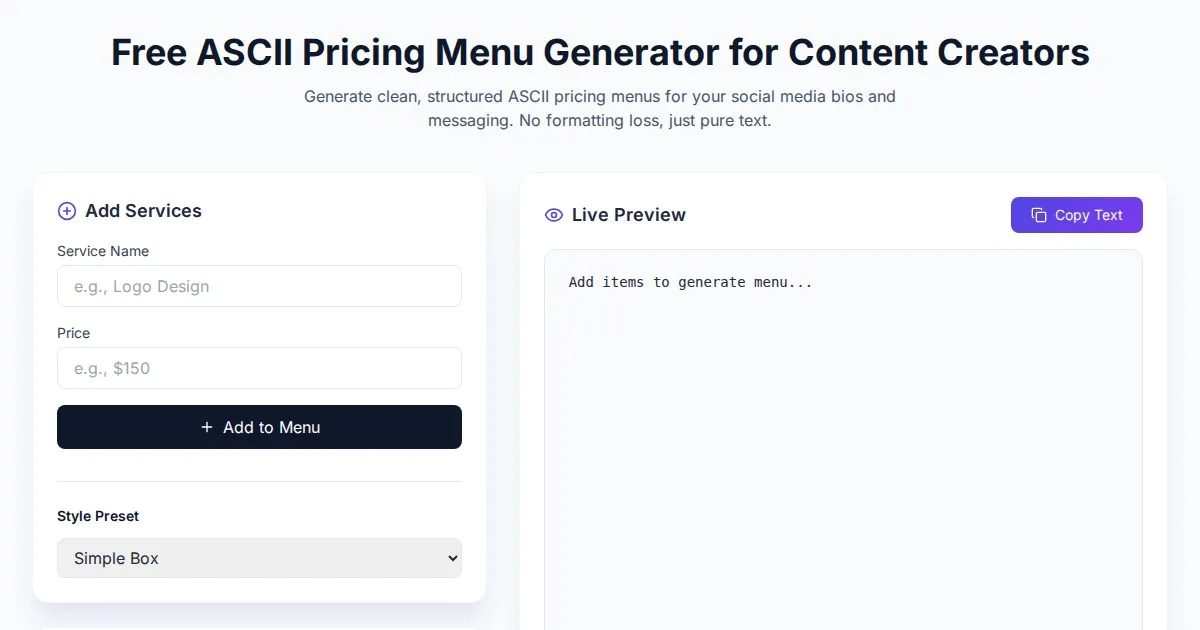The image size is (1200, 630).
Task: Click the Live Preview heading text
Action: 628,215
